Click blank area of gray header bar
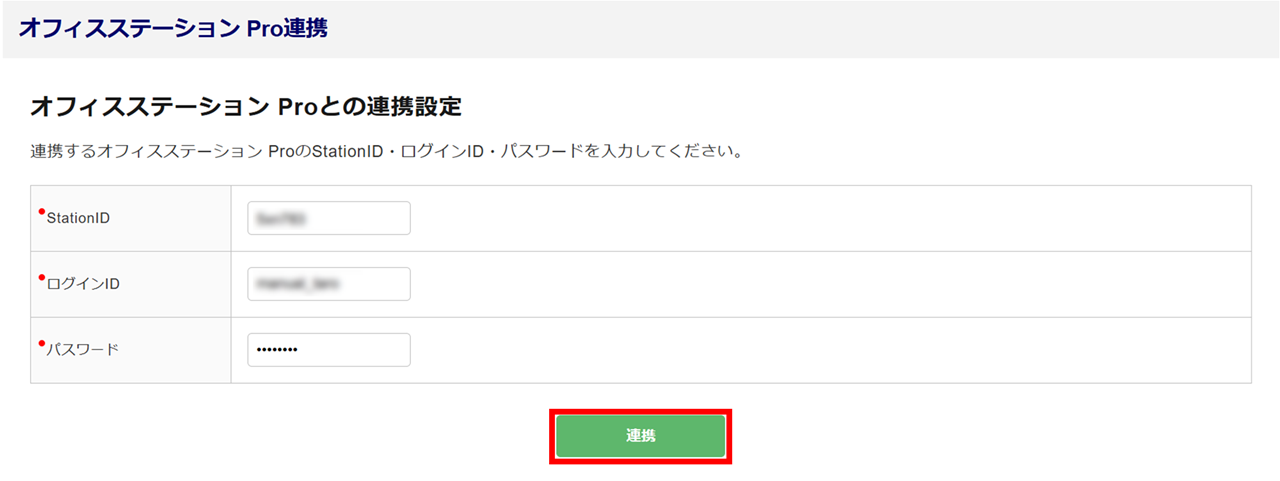Viewport: 1280px width, 481px height. pos(800,28)
